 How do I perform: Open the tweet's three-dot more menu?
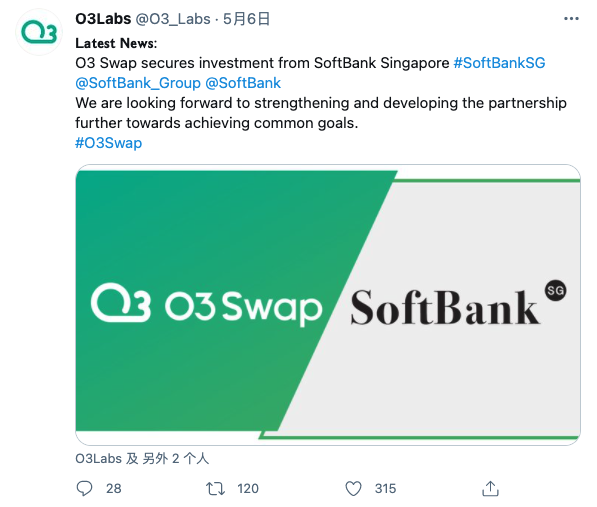pos(571,19)
